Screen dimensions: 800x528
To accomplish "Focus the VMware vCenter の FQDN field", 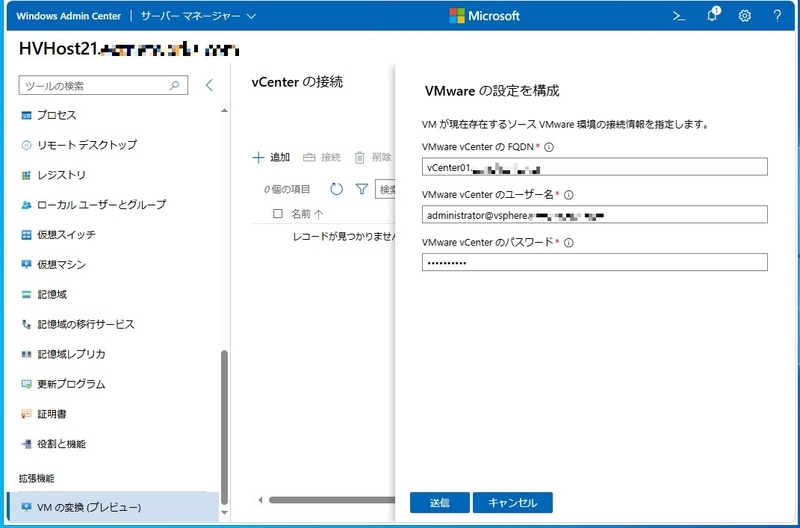I will (x=594, y=167).
